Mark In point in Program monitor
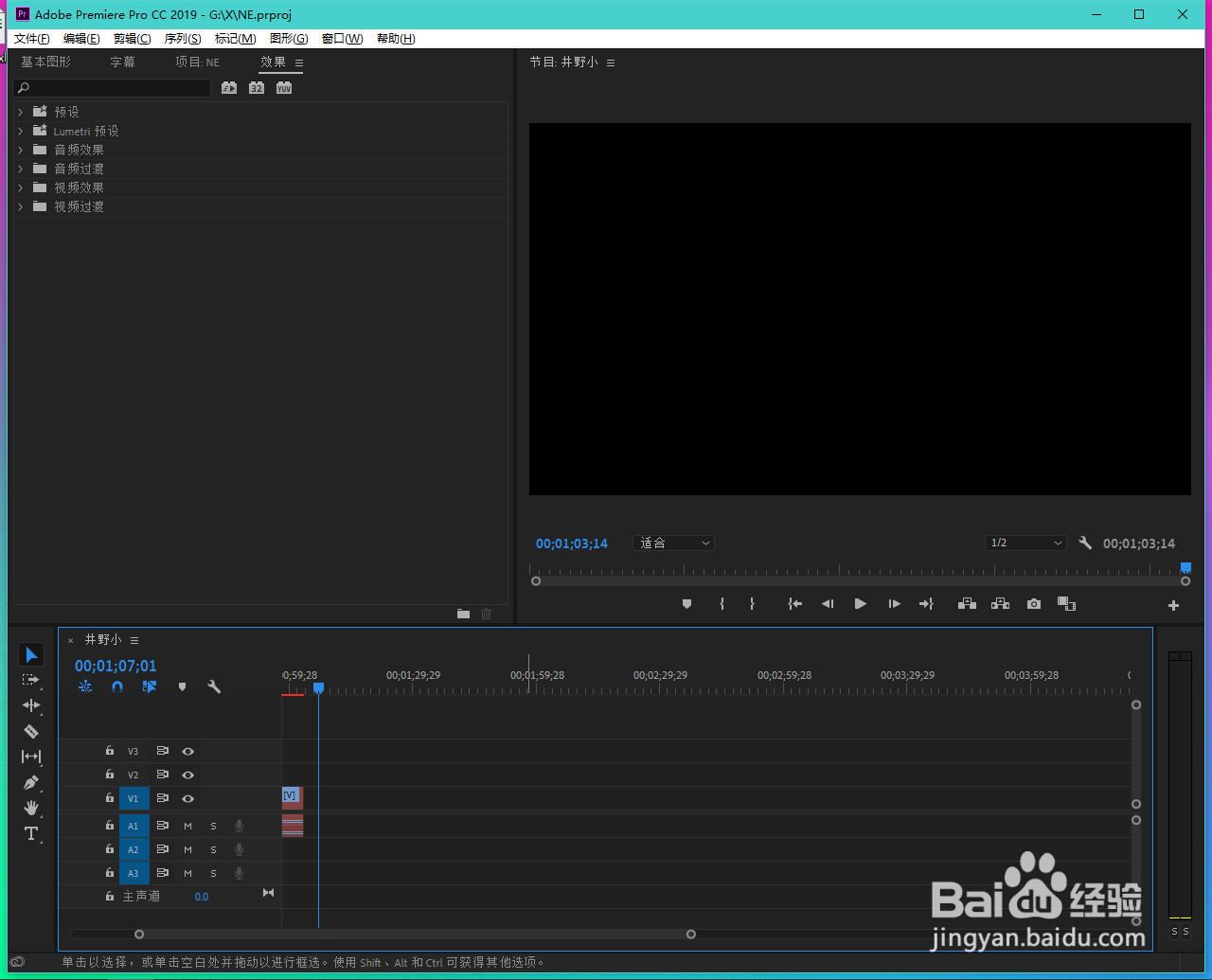The width and height of the screenshot is (1212, 980). 722,604
